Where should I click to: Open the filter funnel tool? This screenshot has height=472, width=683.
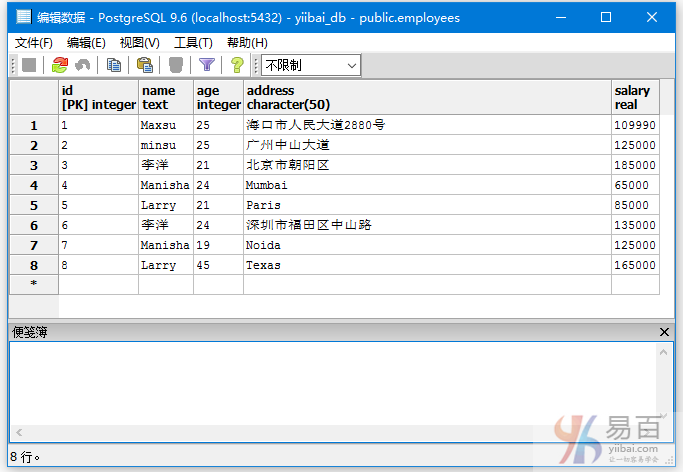pyautogui.click(x=207, y=65)
